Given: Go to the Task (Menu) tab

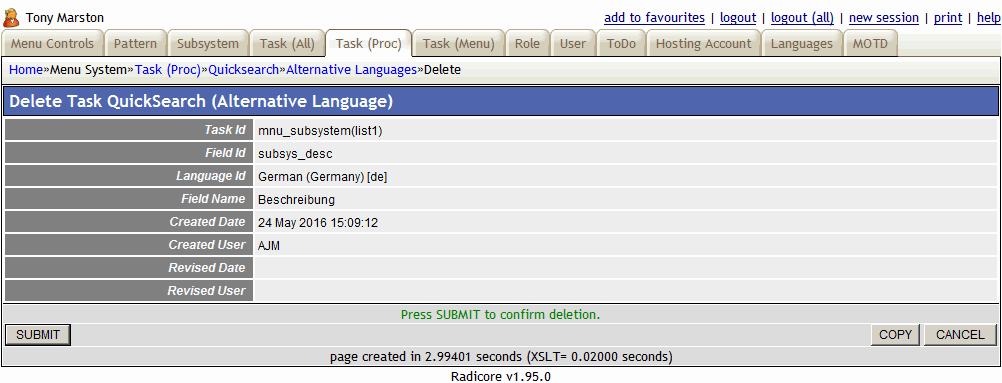Looking at the screenshot, I should coord(459,44).
